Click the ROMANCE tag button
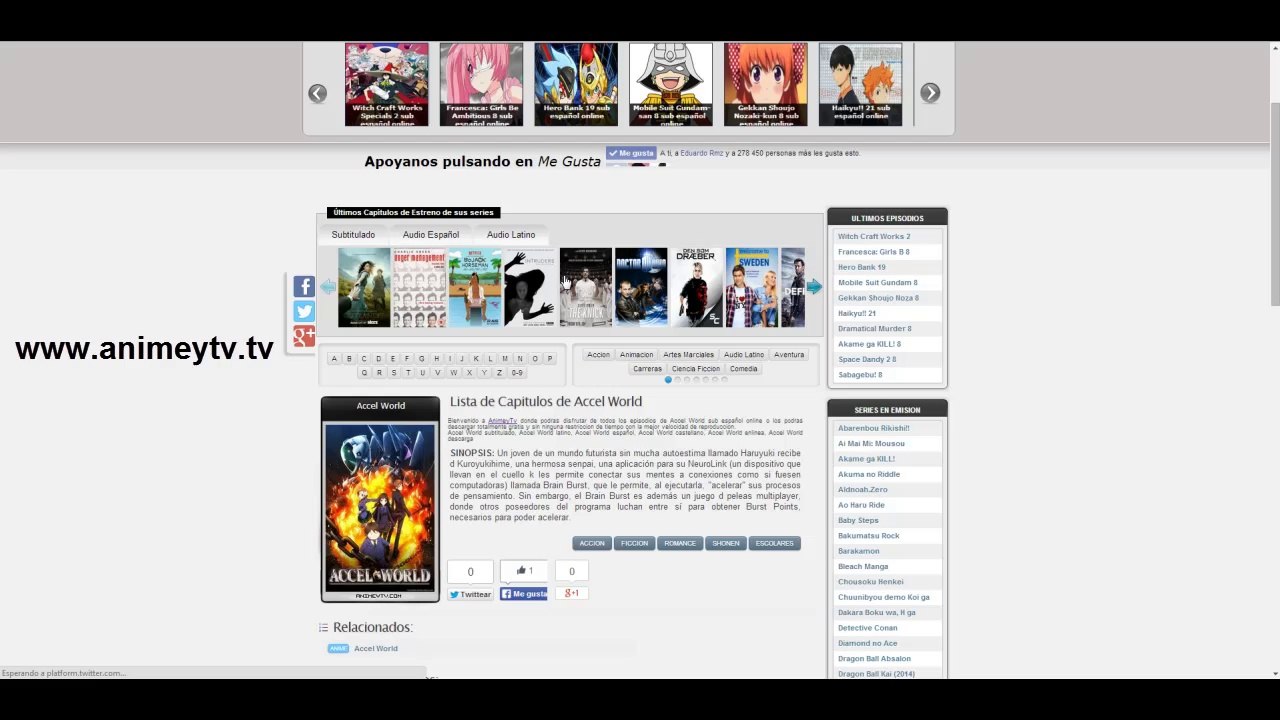Image resolution: width=1280 pixels, height=720 pixels. click(x=680, y=543)
